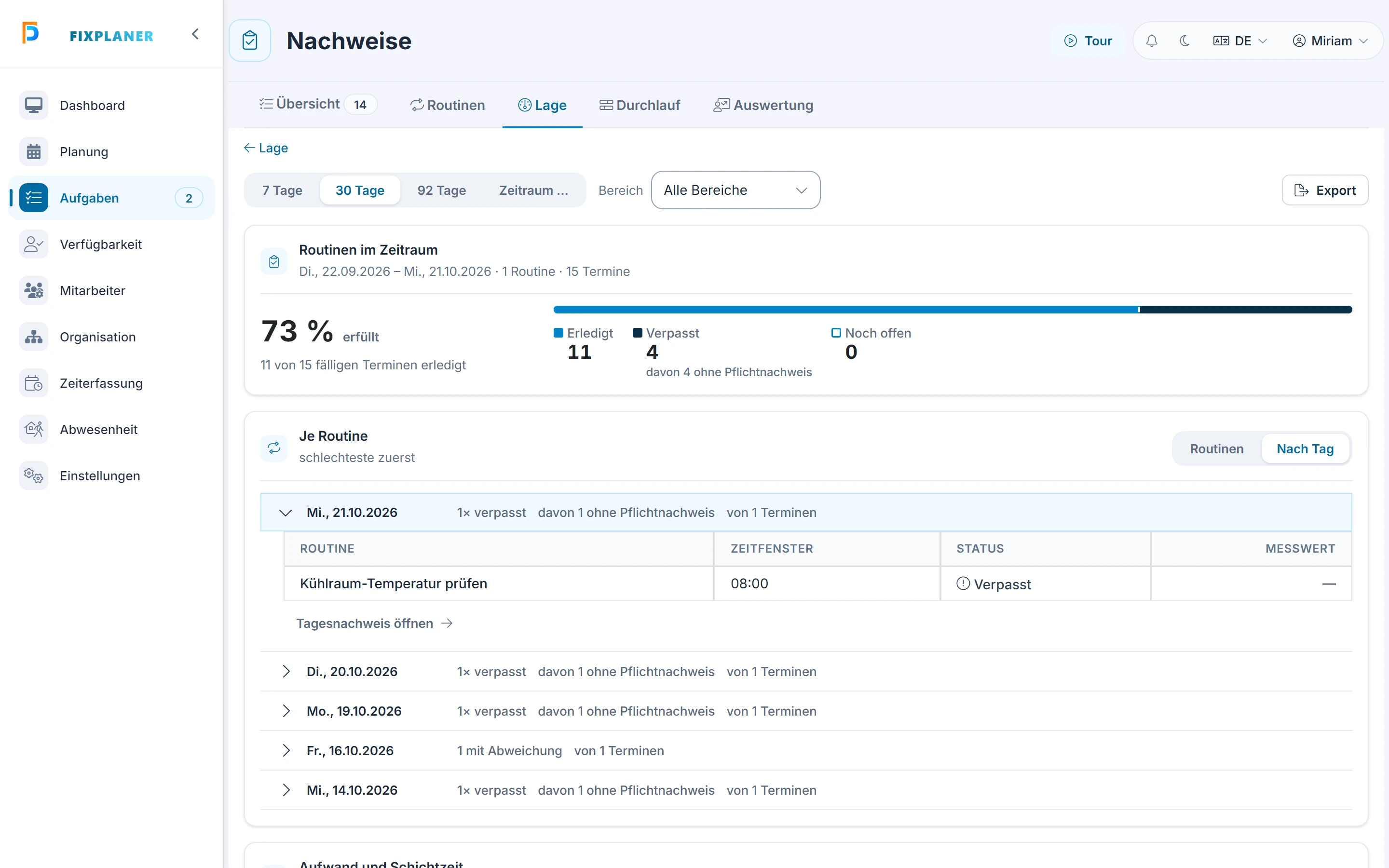
Task: Open the Miriam user menu
Action: point(1331,41)
